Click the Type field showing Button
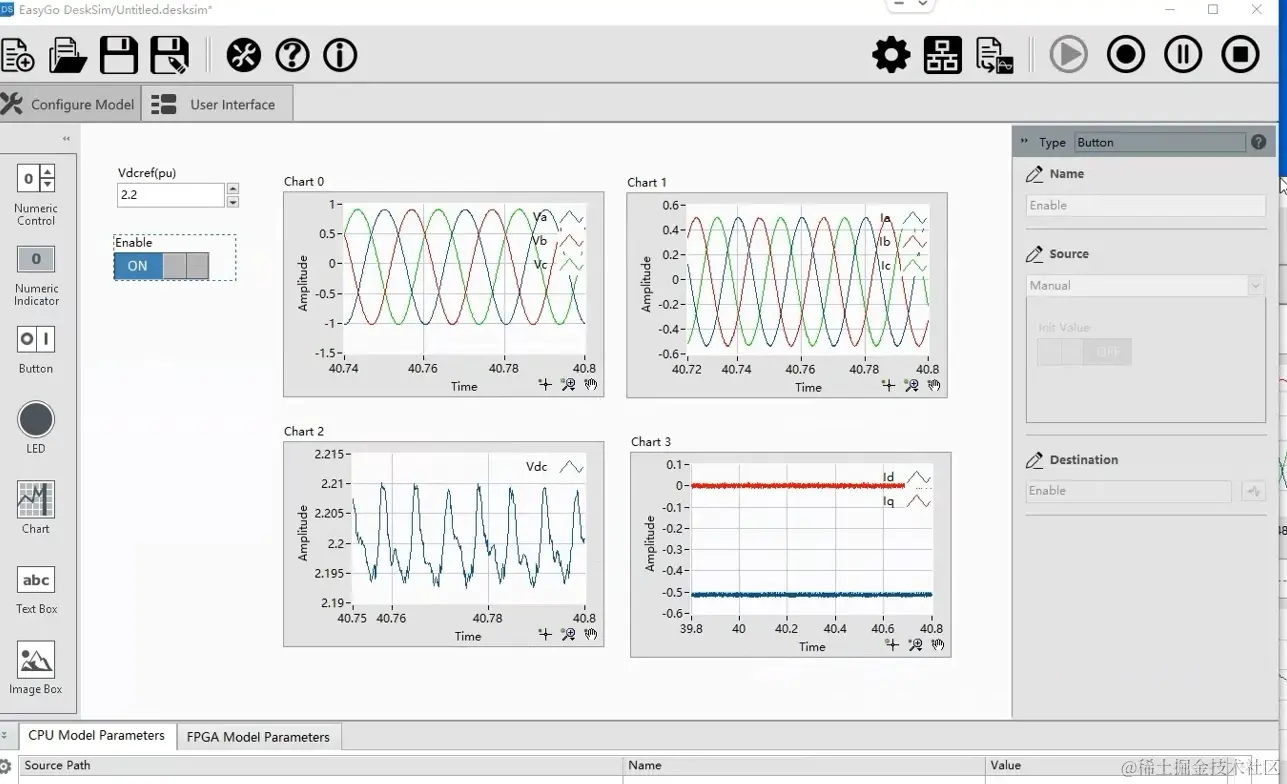 (1160, 142)
